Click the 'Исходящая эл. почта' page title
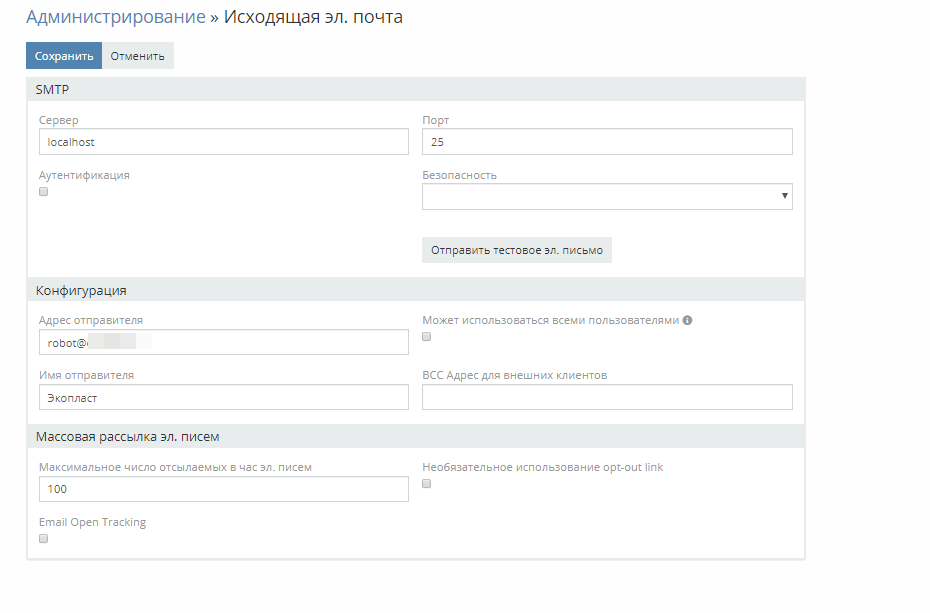The height and width of the screenshot is (613, 930). point(313,17)
